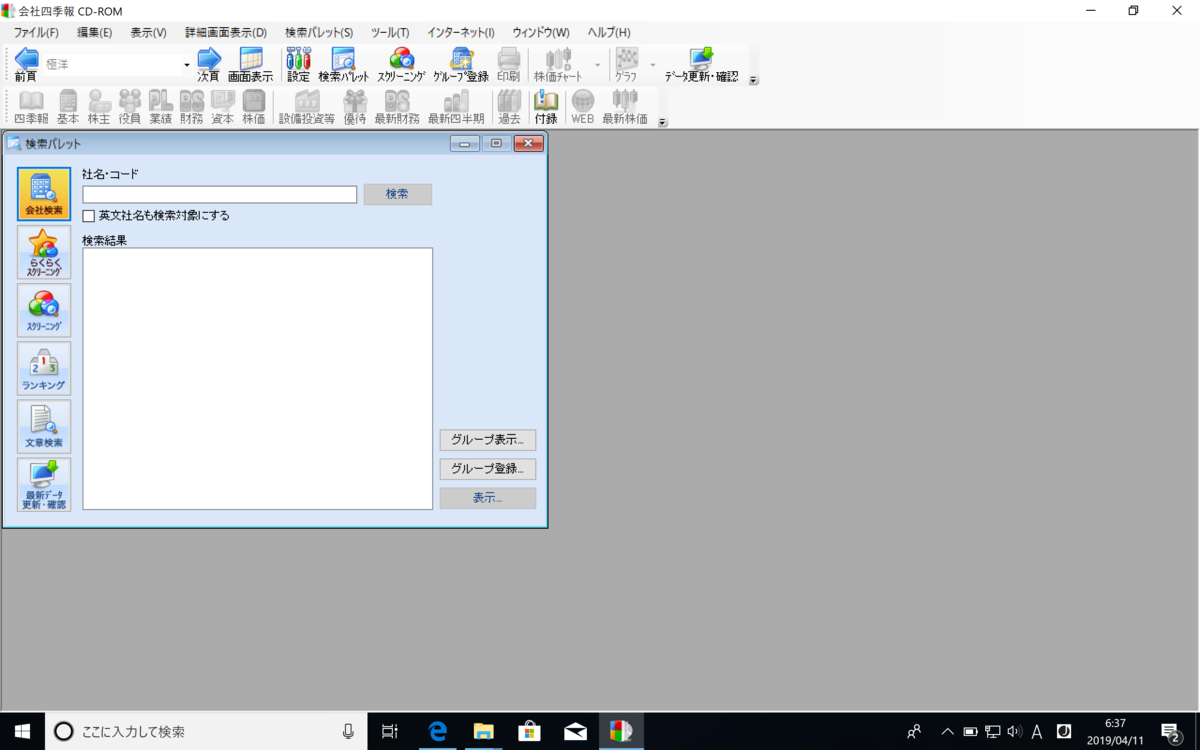Click the 表示... button
1200x750 pixels.
point(488,498)
